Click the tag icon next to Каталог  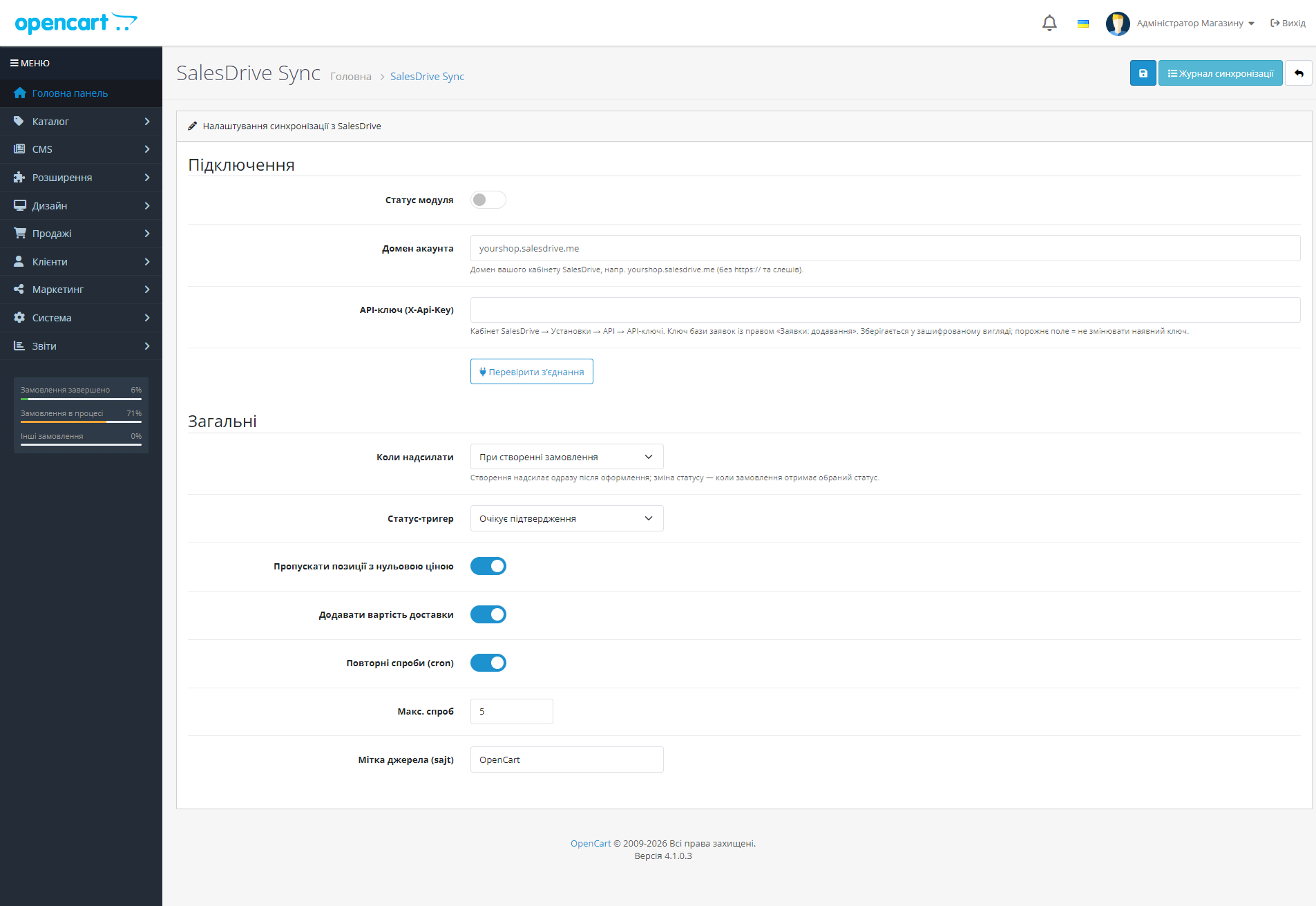(x=19, y=121)
